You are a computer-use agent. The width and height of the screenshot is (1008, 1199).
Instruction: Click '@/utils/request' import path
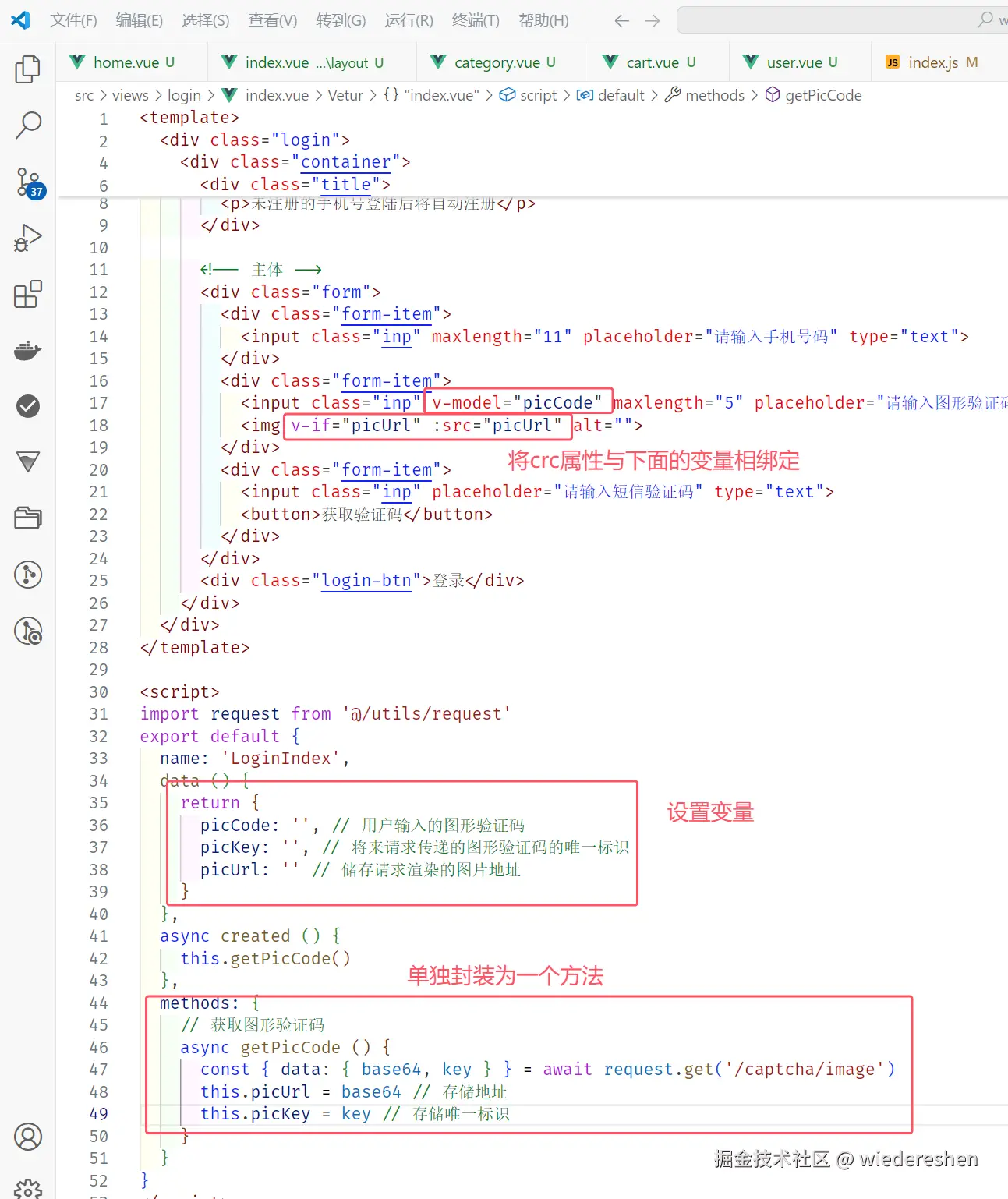(426, 714)
